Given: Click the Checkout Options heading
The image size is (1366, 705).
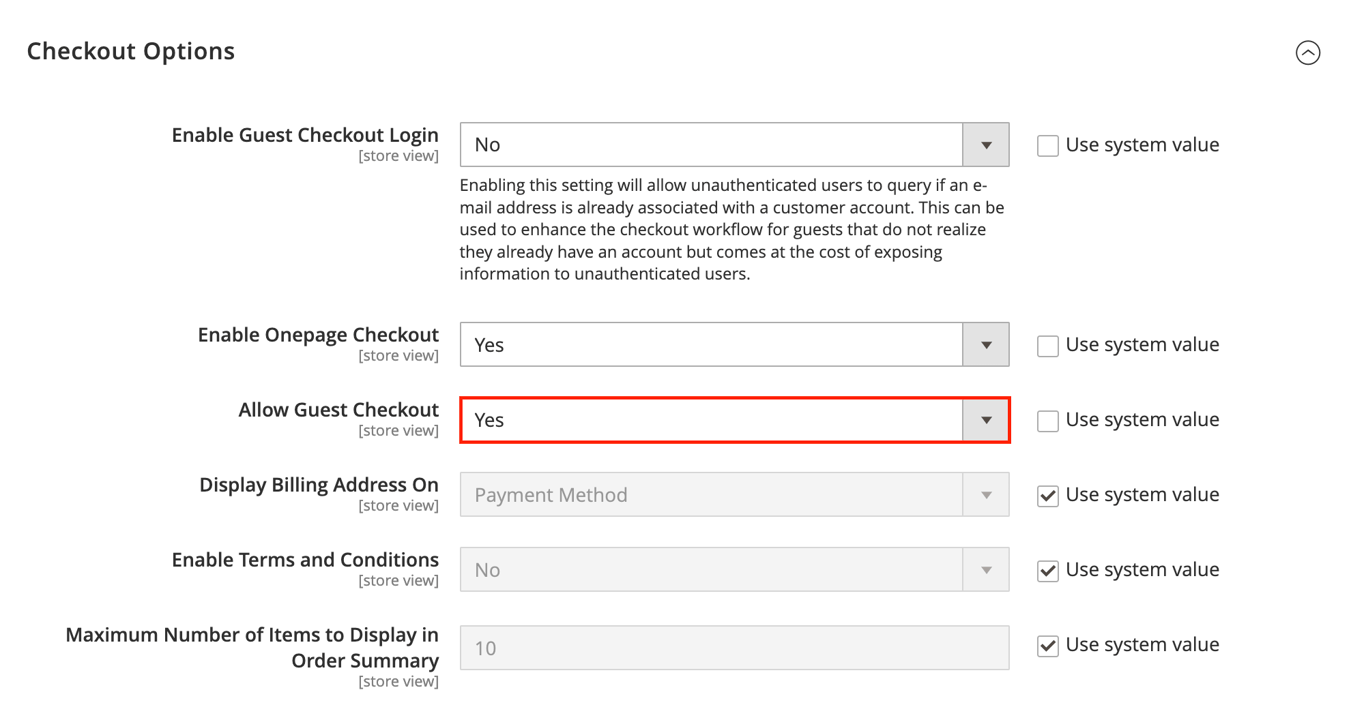Looking at the screenshot, I should click(x=130, y=51).
